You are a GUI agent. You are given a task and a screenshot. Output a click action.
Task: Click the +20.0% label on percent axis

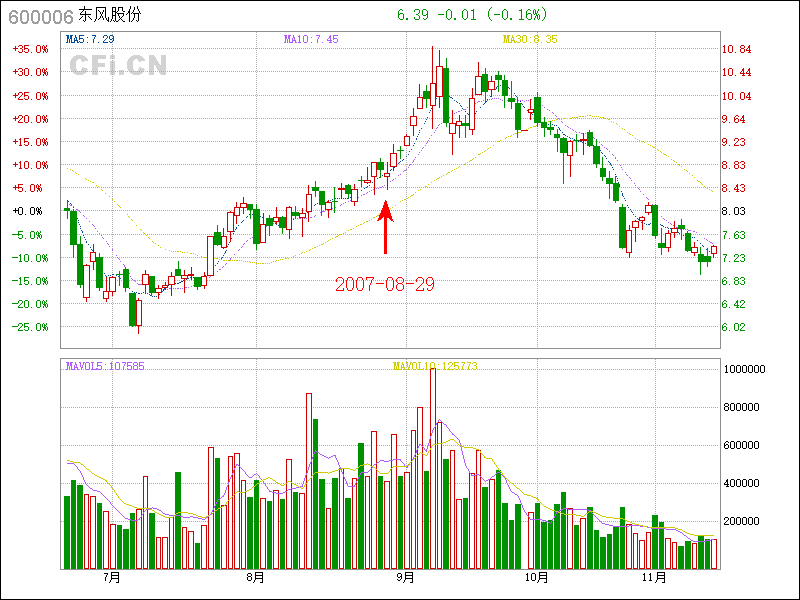click(31, 119)
